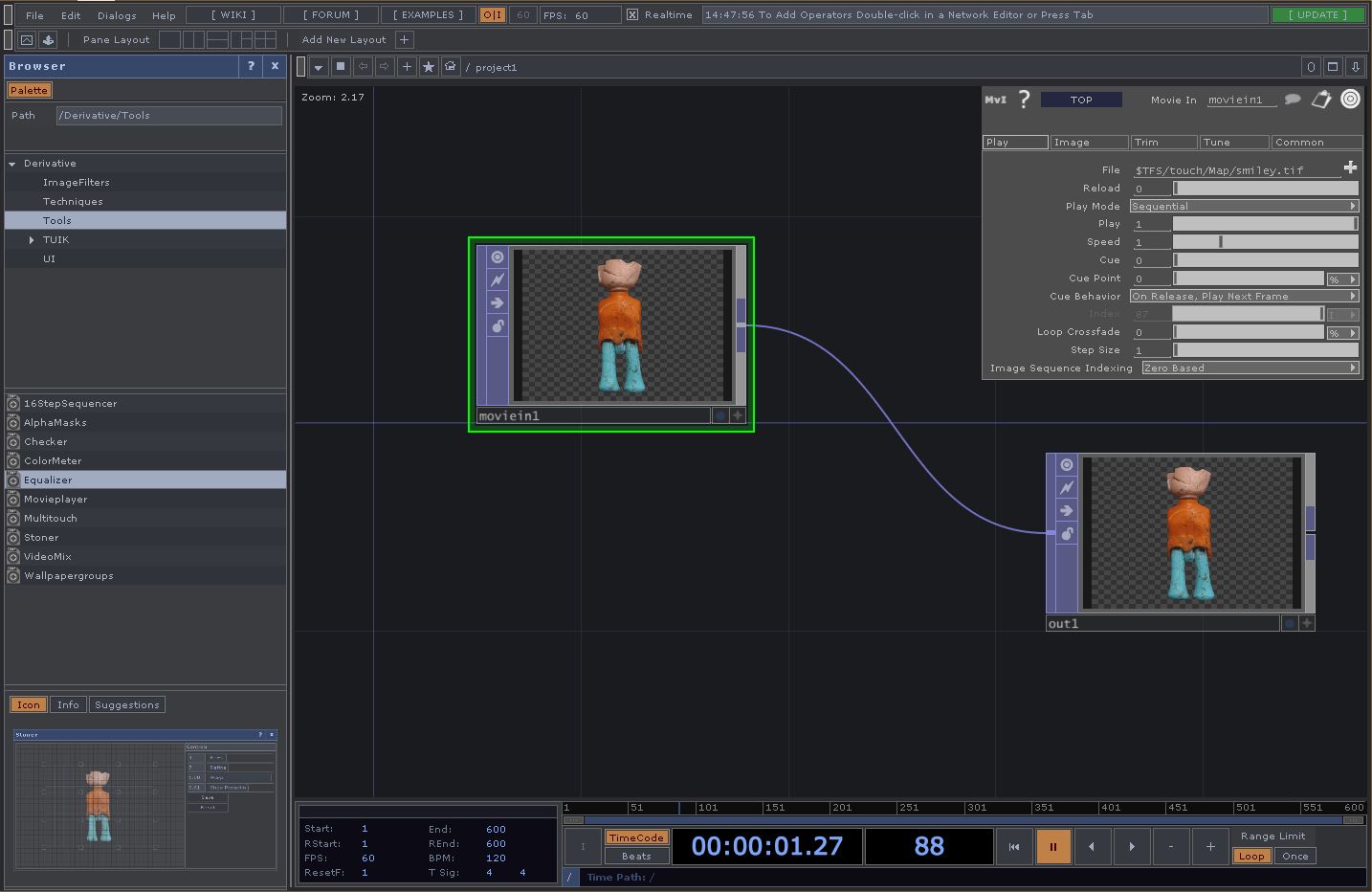Click the copy parameters clipboard icon

[x=1321, y=99]
